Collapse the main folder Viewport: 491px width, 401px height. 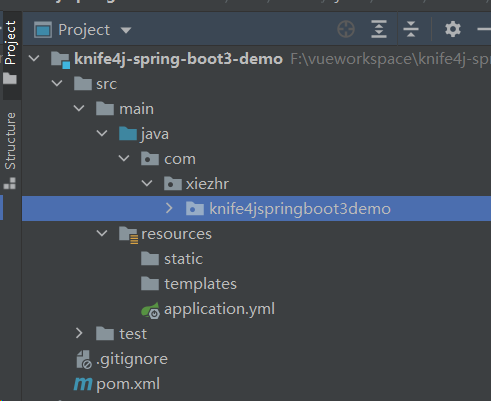(x=79, y=108)
